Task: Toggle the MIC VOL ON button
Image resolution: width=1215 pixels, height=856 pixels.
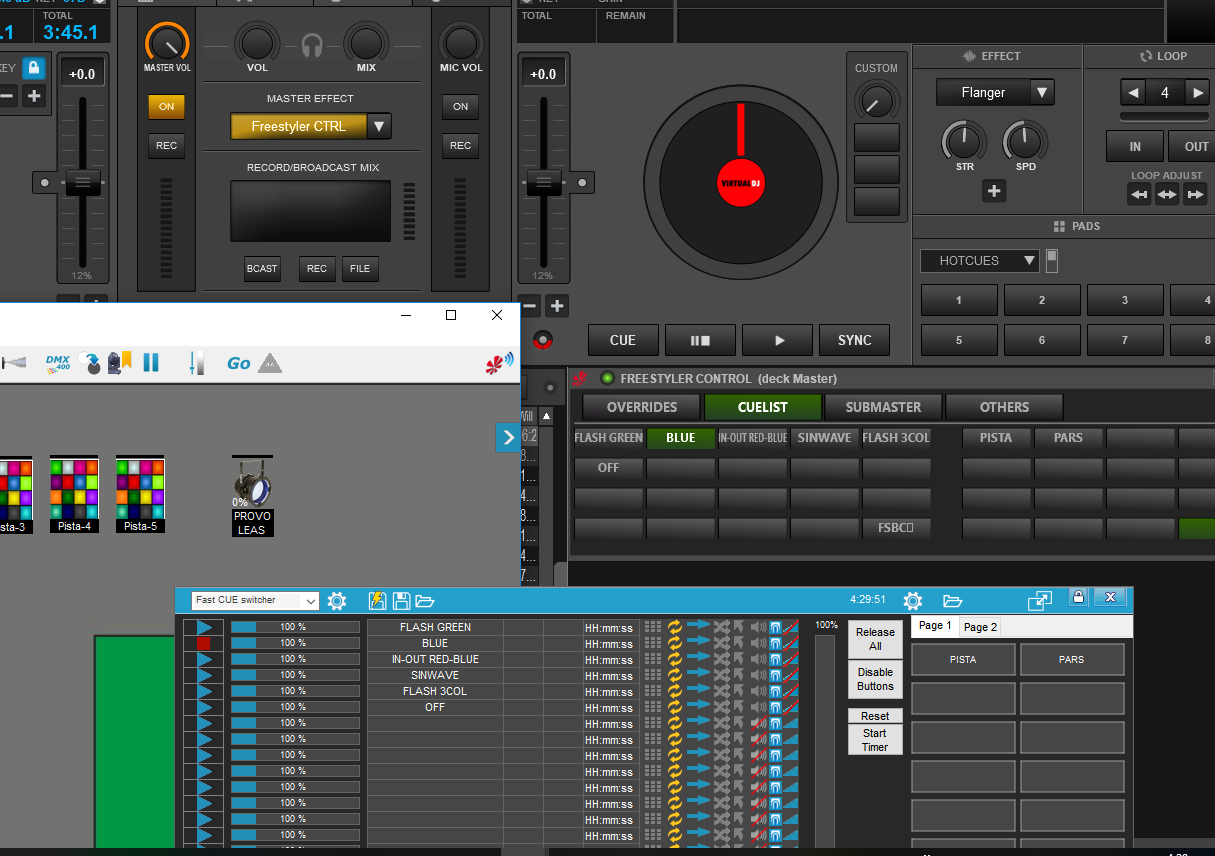Action: point(460,106)
